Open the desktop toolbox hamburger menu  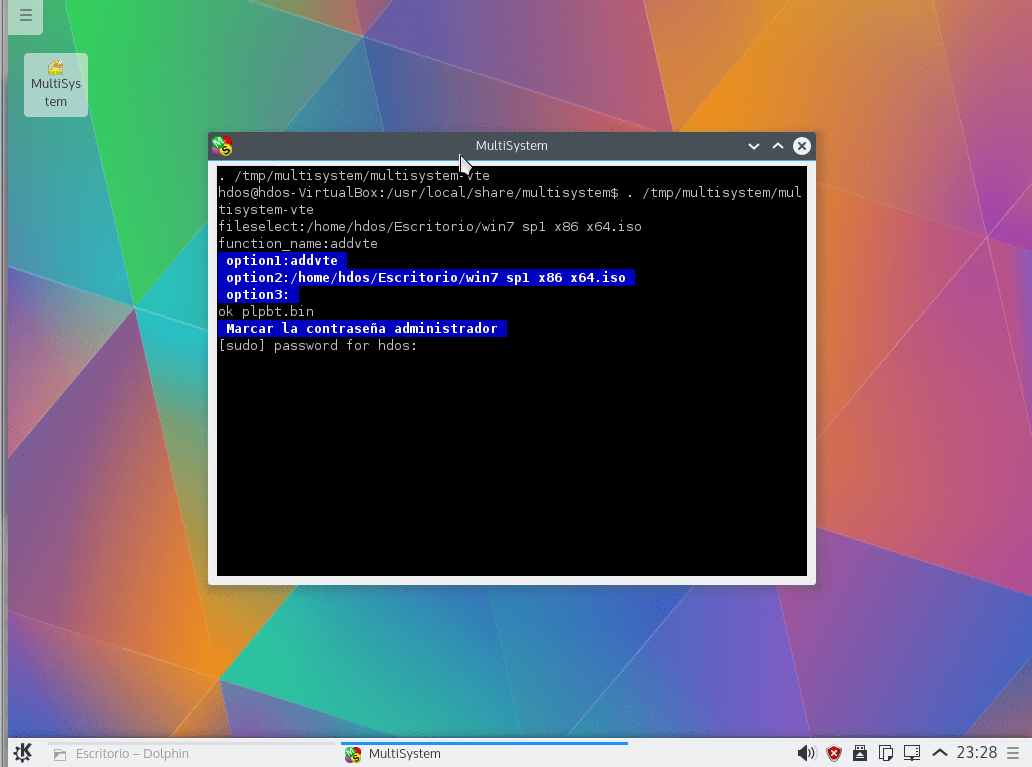click(26, 15)
